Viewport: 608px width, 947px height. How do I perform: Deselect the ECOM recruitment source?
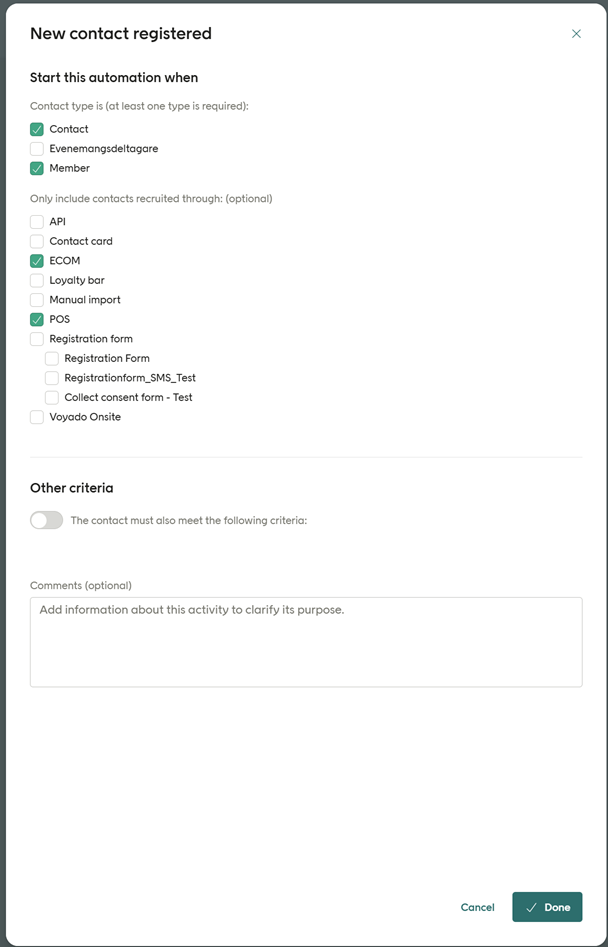coord(37,261)
